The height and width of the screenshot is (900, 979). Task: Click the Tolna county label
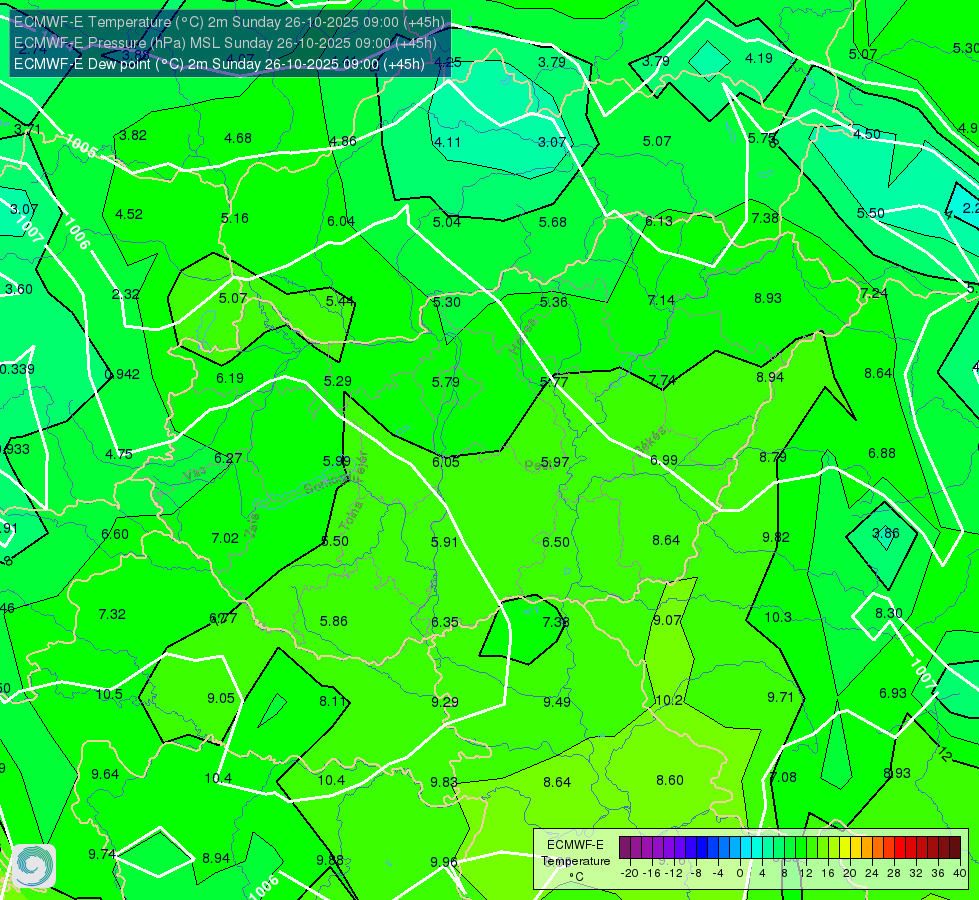pos(351,516)
